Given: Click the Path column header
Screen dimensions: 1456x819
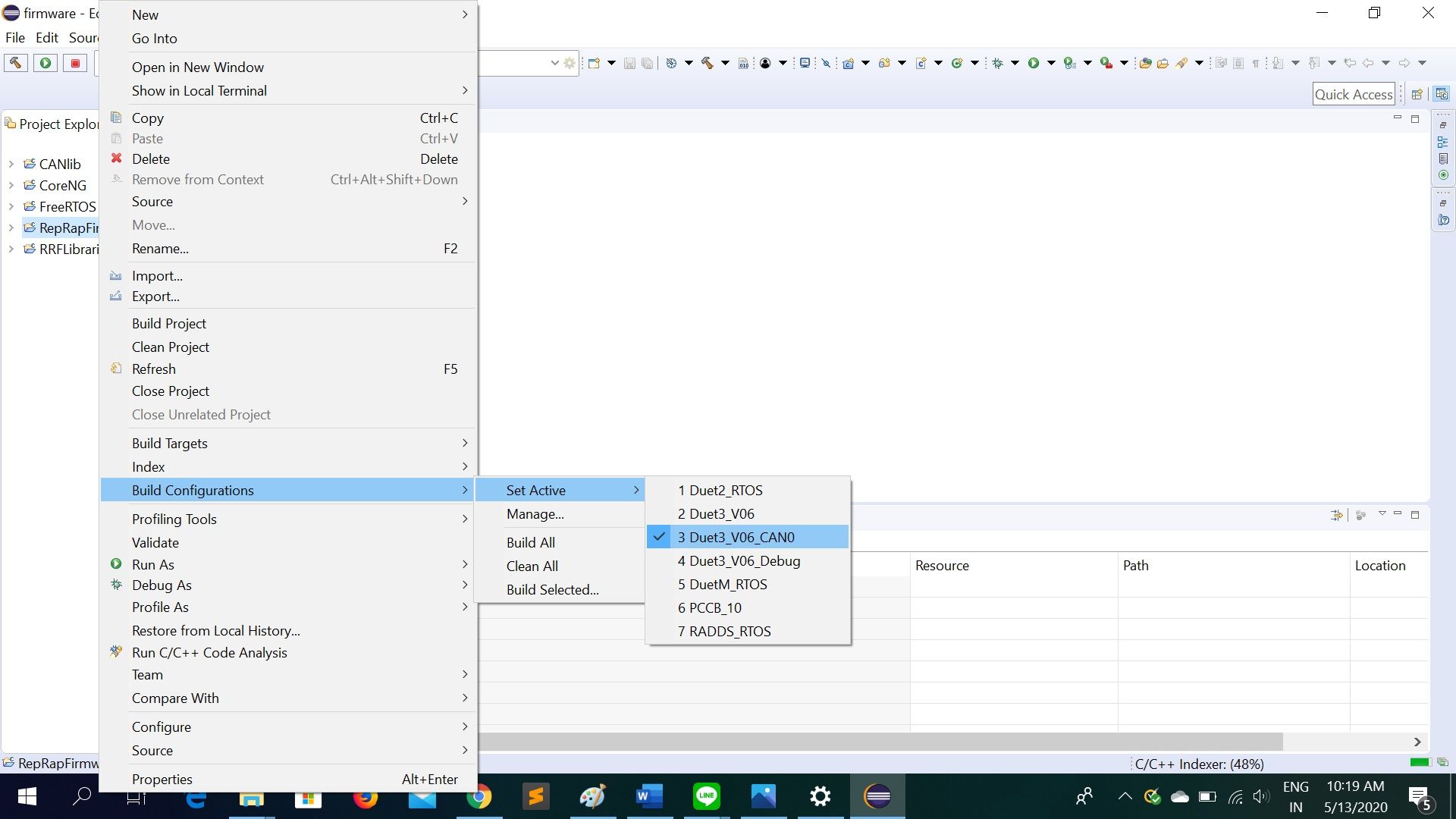Looking at the screenshot, I should pyautogui.click(x=1234, y=565).
